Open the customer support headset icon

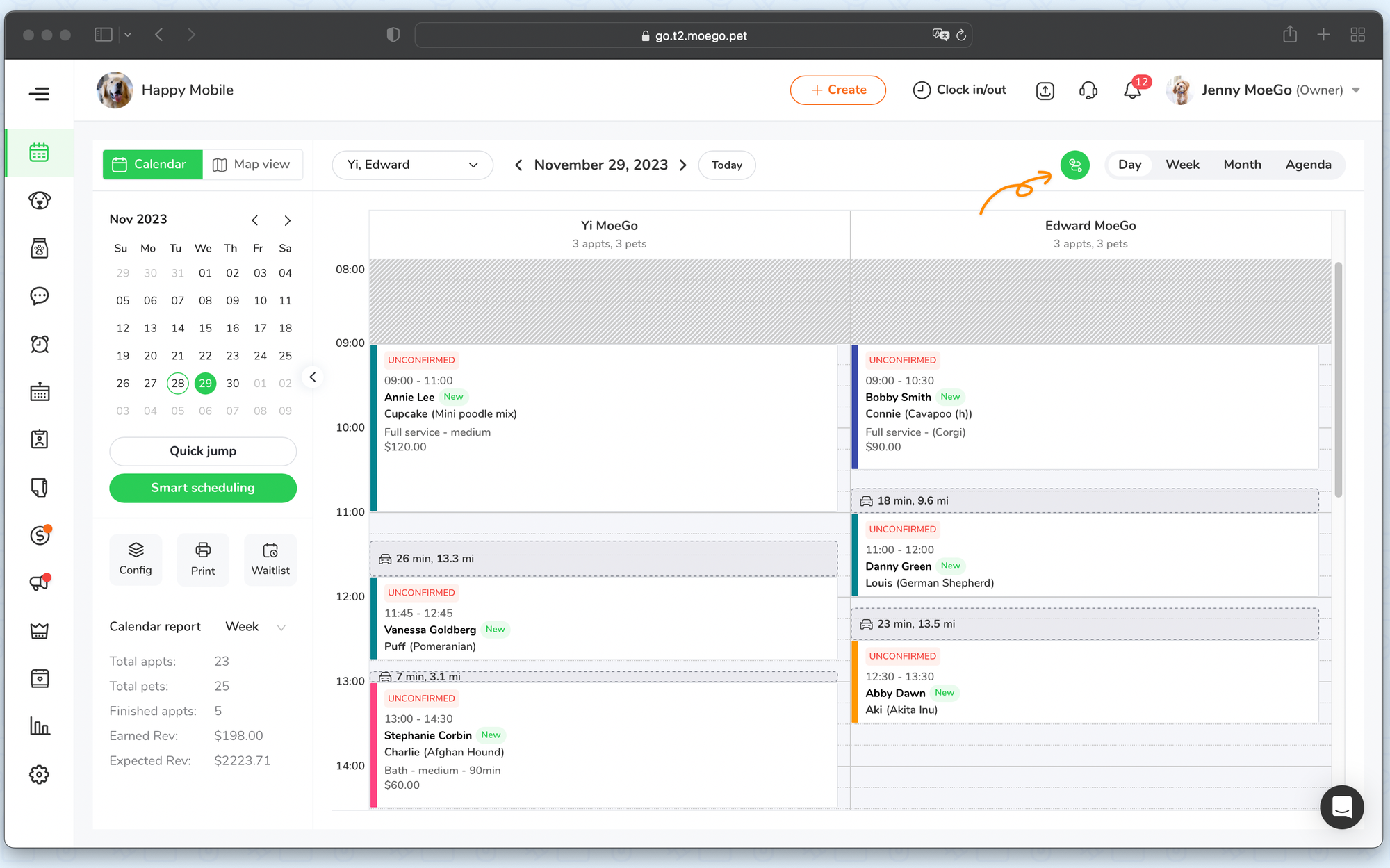click(1088, 90)
